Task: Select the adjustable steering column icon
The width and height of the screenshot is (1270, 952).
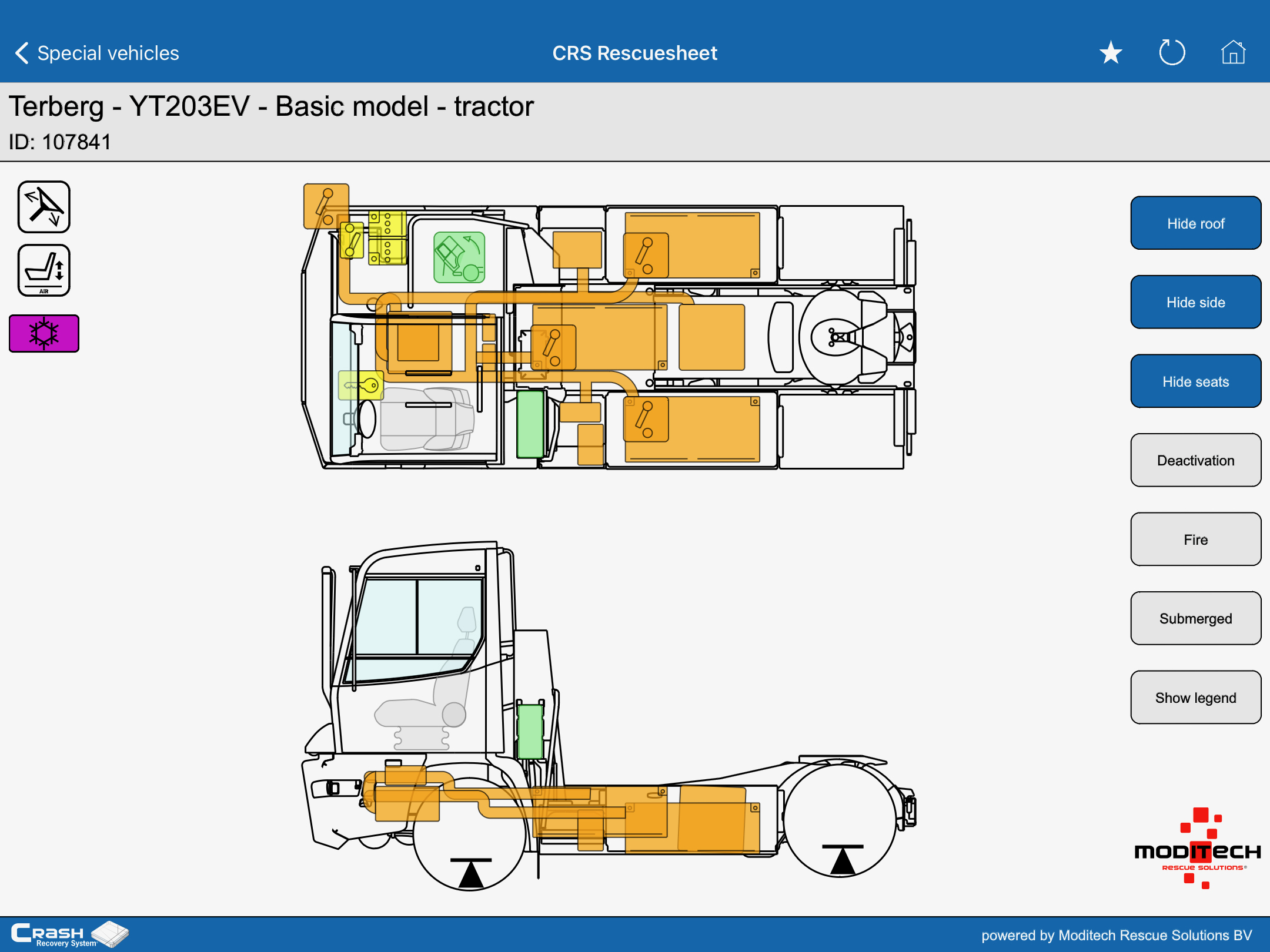Action: (44, 207)
